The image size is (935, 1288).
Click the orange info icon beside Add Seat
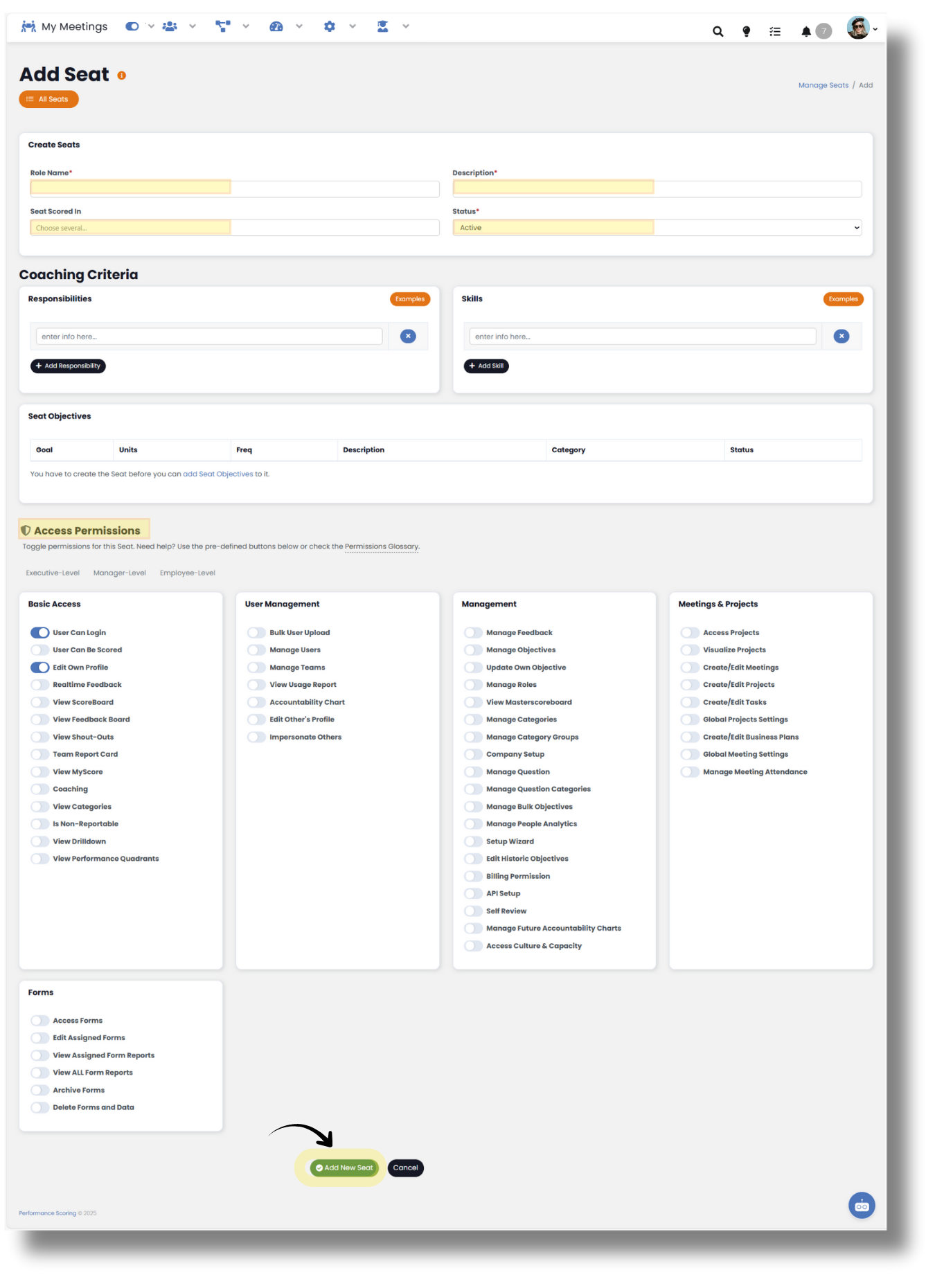click(x=122, y=75)
